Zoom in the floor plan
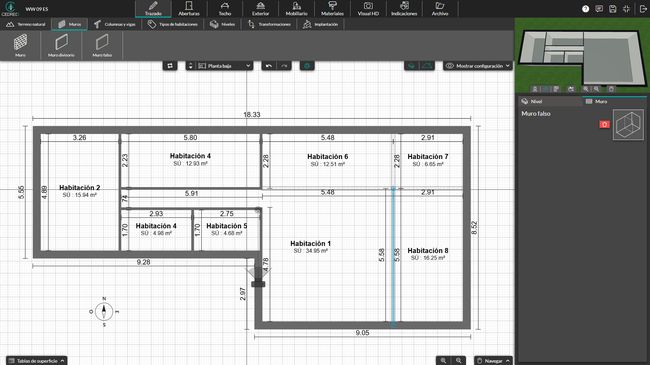650x365 pixels. point(444,360)
